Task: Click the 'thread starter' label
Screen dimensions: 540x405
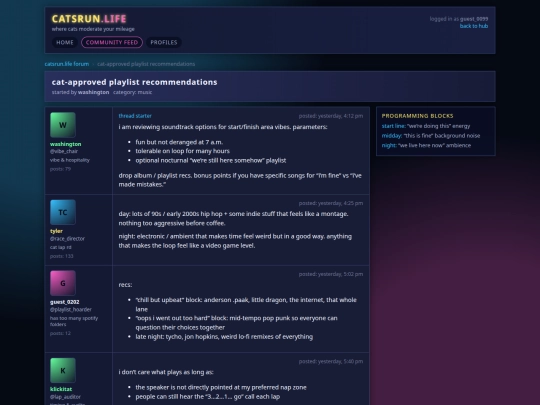Action: tap(135, 116)
